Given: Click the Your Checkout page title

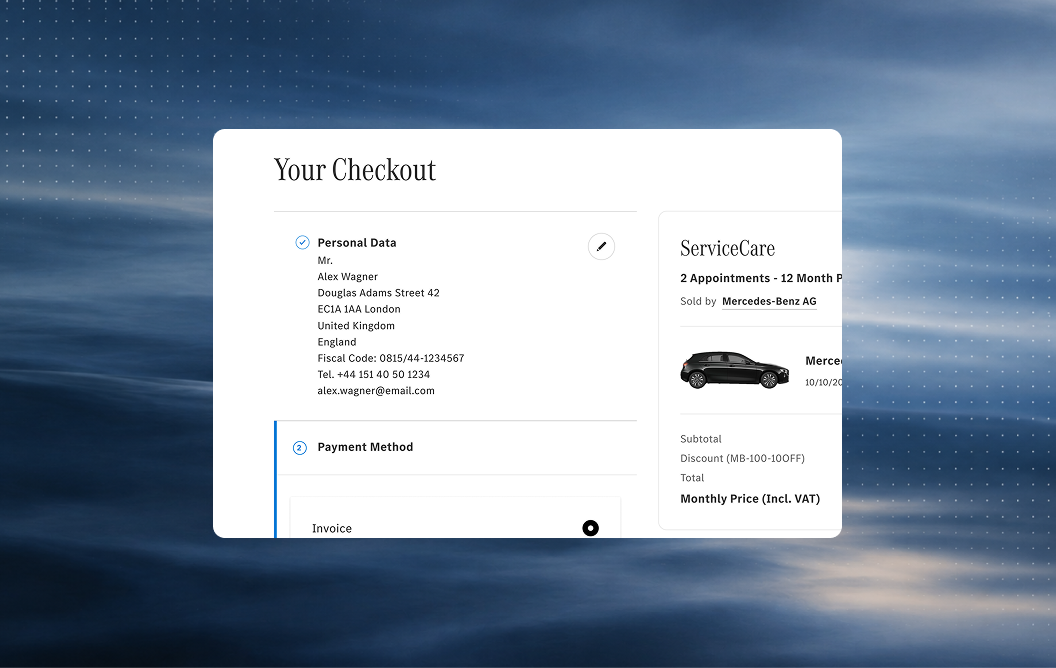Looking at the screenshot, I should coord(355,170).
